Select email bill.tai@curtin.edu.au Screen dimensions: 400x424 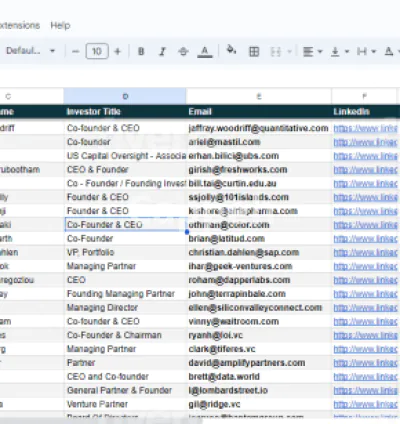click(x=259, y=183)
